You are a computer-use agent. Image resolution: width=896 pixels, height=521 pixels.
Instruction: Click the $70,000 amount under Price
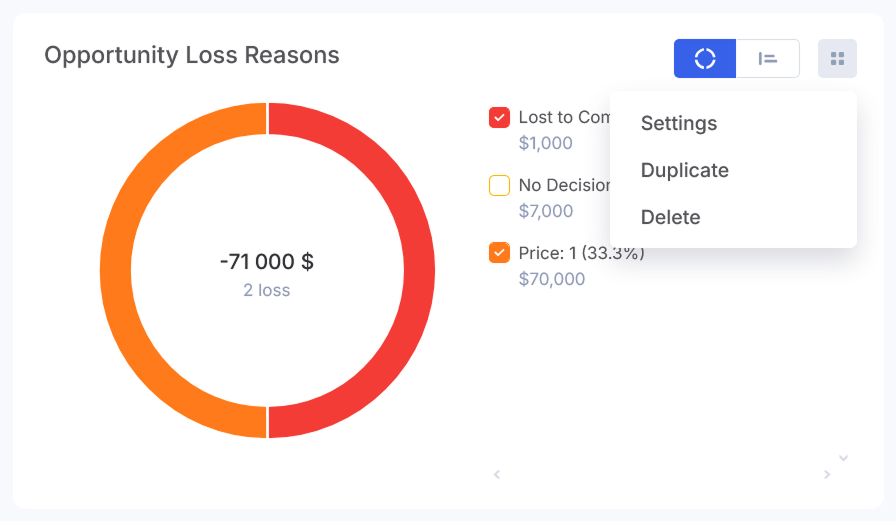[x=552, y=279]
